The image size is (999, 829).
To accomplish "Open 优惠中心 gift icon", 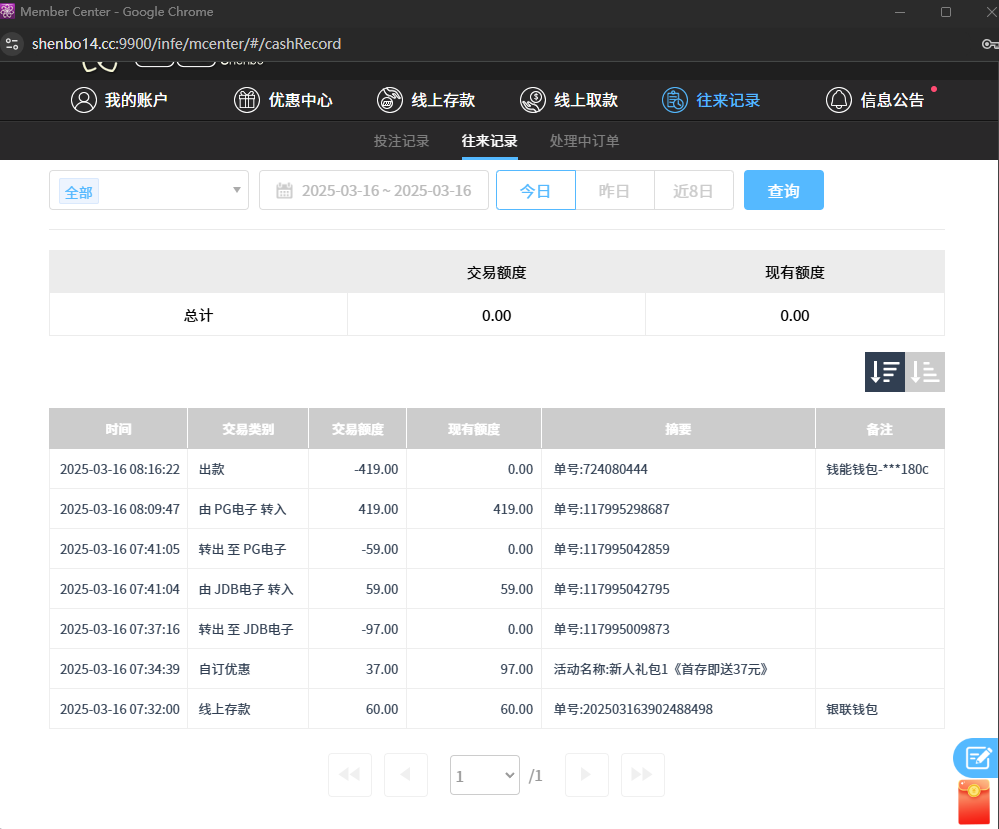I will (247, 100).
